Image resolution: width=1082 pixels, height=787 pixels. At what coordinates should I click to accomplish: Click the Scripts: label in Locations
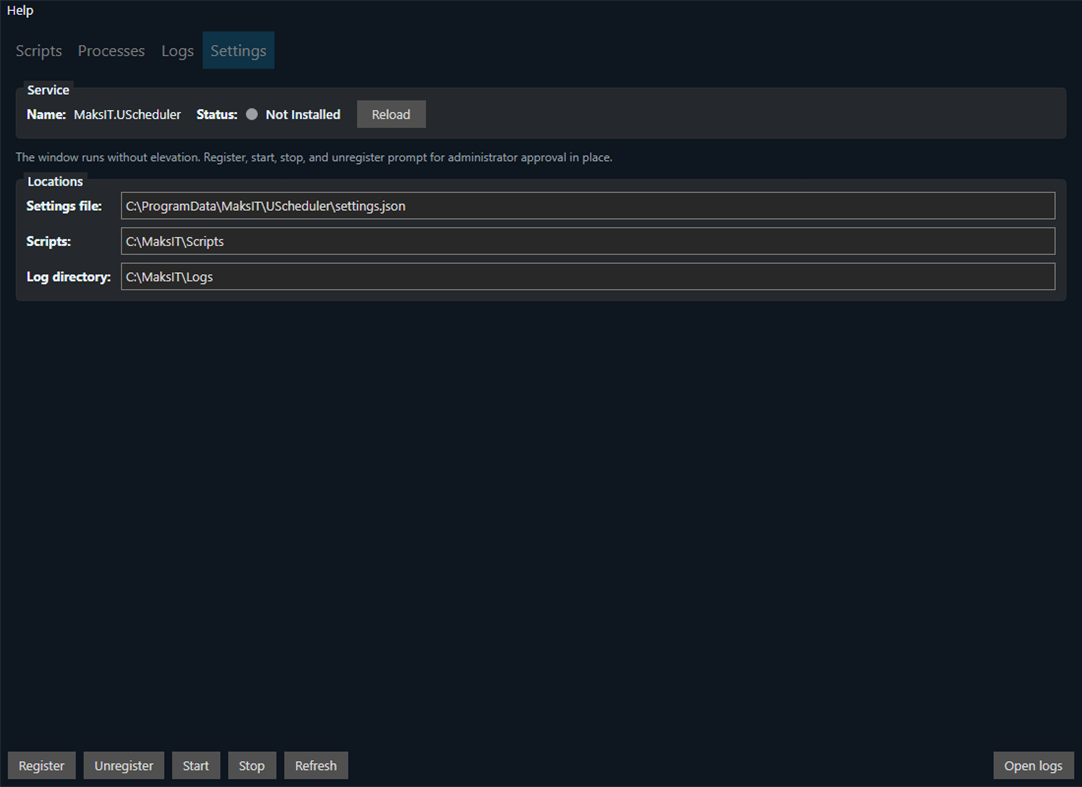(x=48, y=241)
